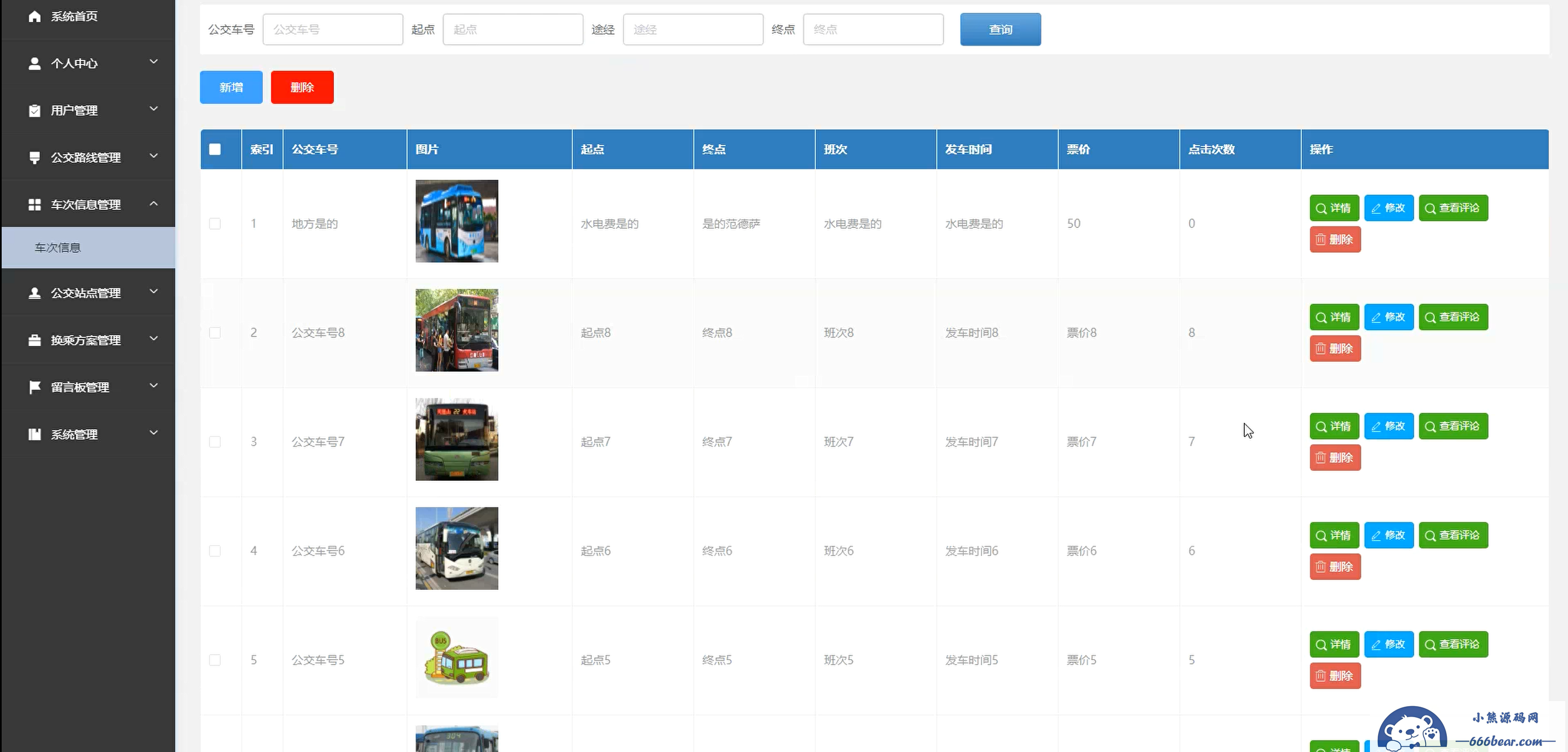Delete the 公交车号8 row
Image resolution: width=1568 pixels, height=752 pixels.
(1335, 349)
